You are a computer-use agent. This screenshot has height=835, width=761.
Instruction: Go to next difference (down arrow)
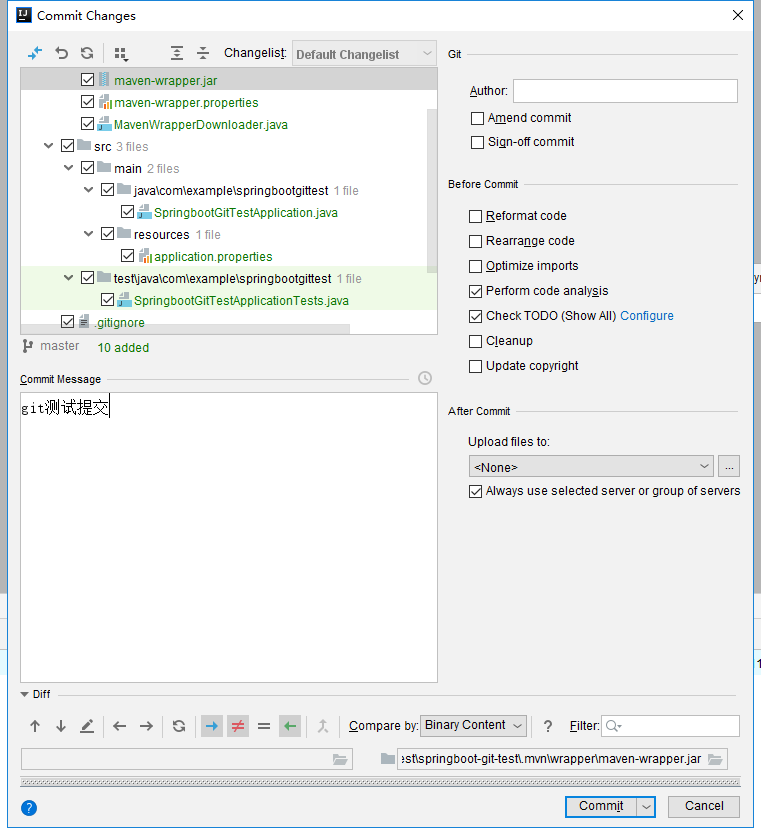(x=61, y=726)
